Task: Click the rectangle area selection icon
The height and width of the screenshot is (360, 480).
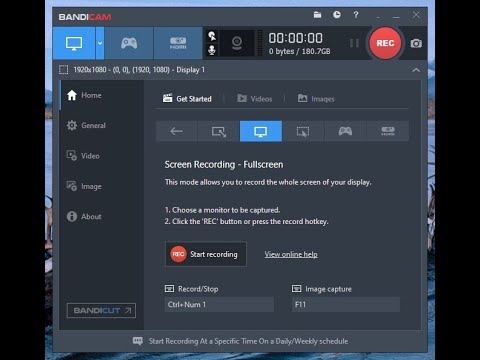Action: [x=63, y=70]
